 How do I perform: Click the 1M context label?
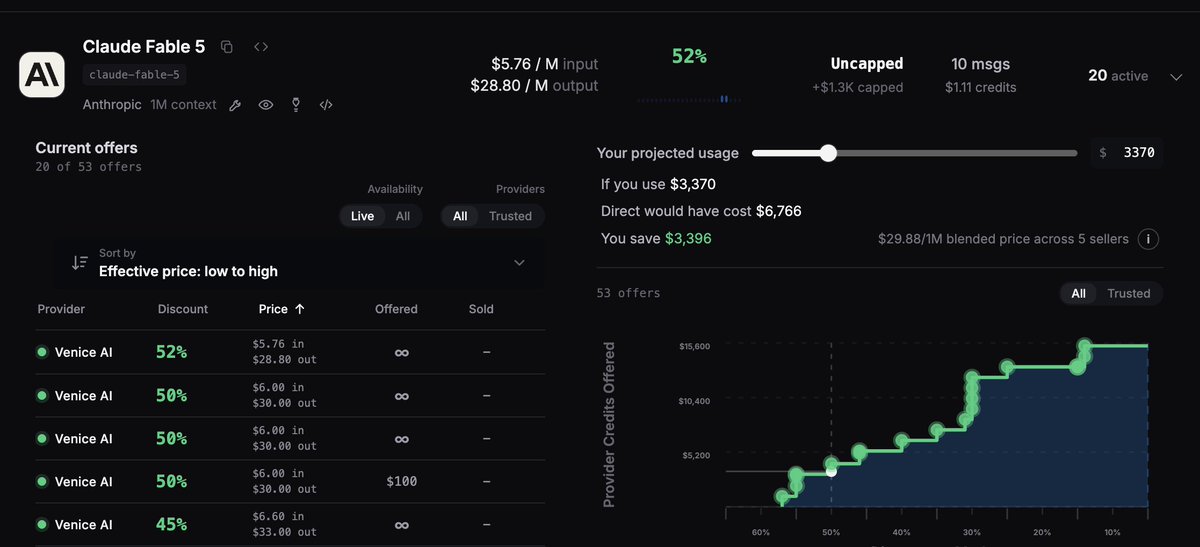click(183, 105)
